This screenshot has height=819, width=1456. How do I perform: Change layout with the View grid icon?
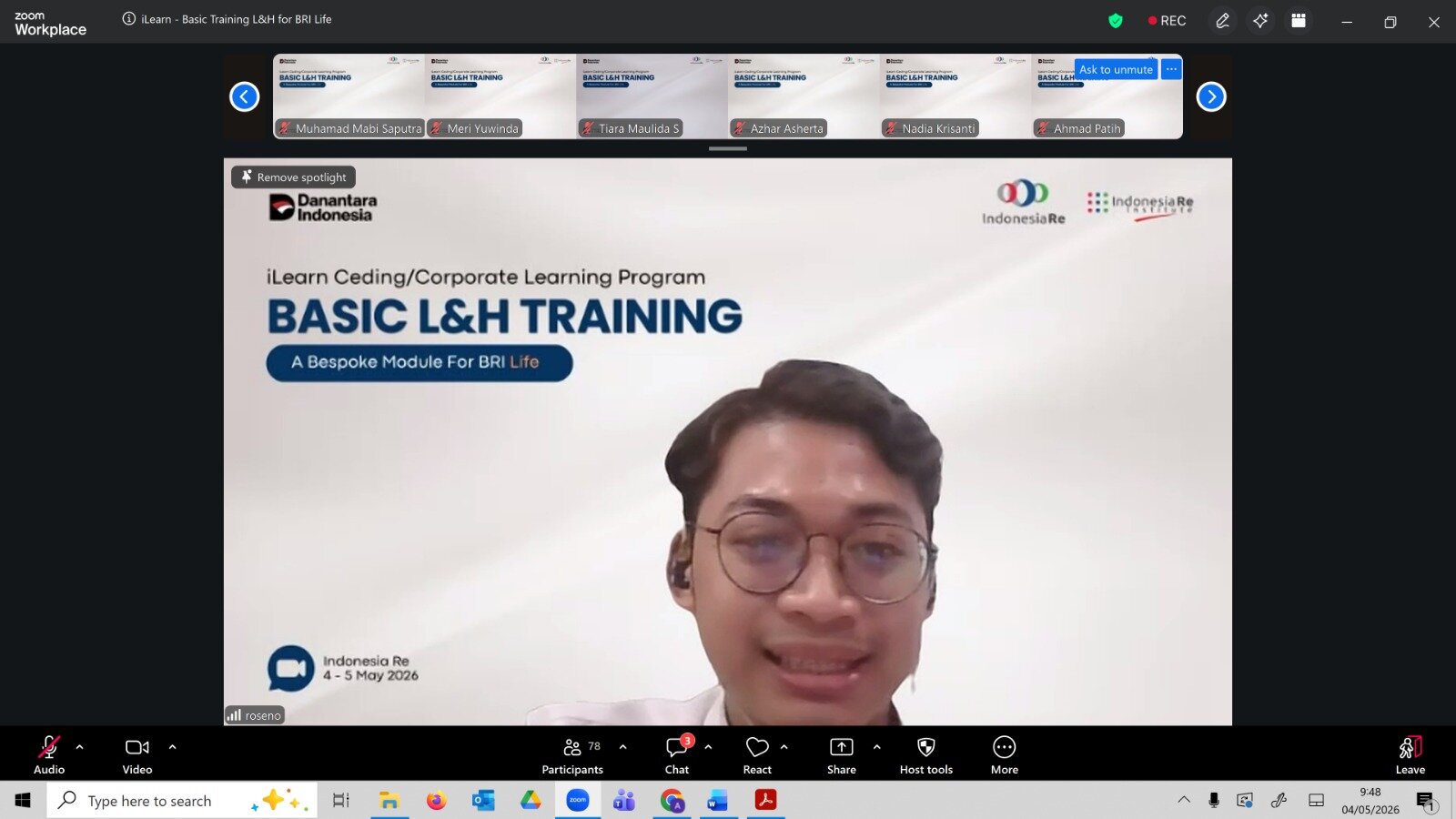tap(1299, 21)
